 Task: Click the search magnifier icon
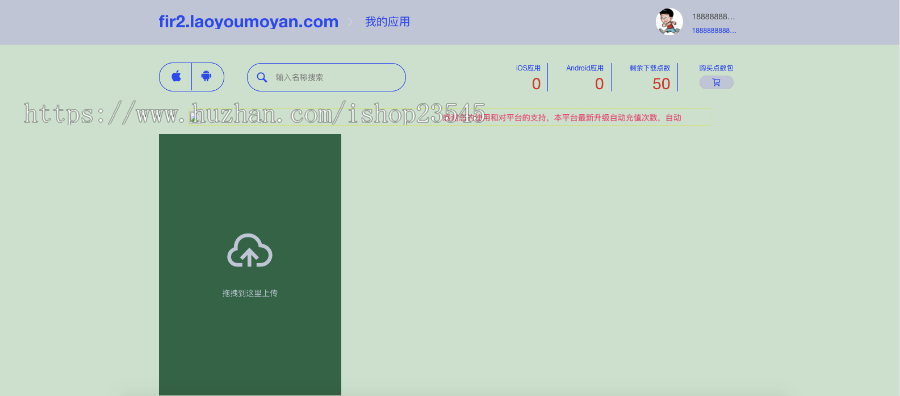(262, 77)
